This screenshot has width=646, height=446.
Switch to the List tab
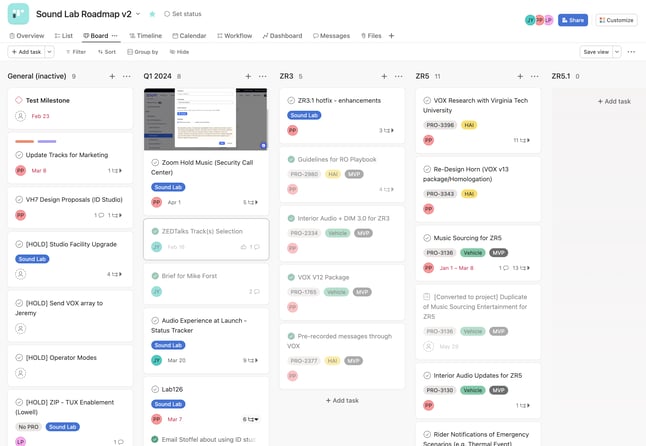pos(63,36)
